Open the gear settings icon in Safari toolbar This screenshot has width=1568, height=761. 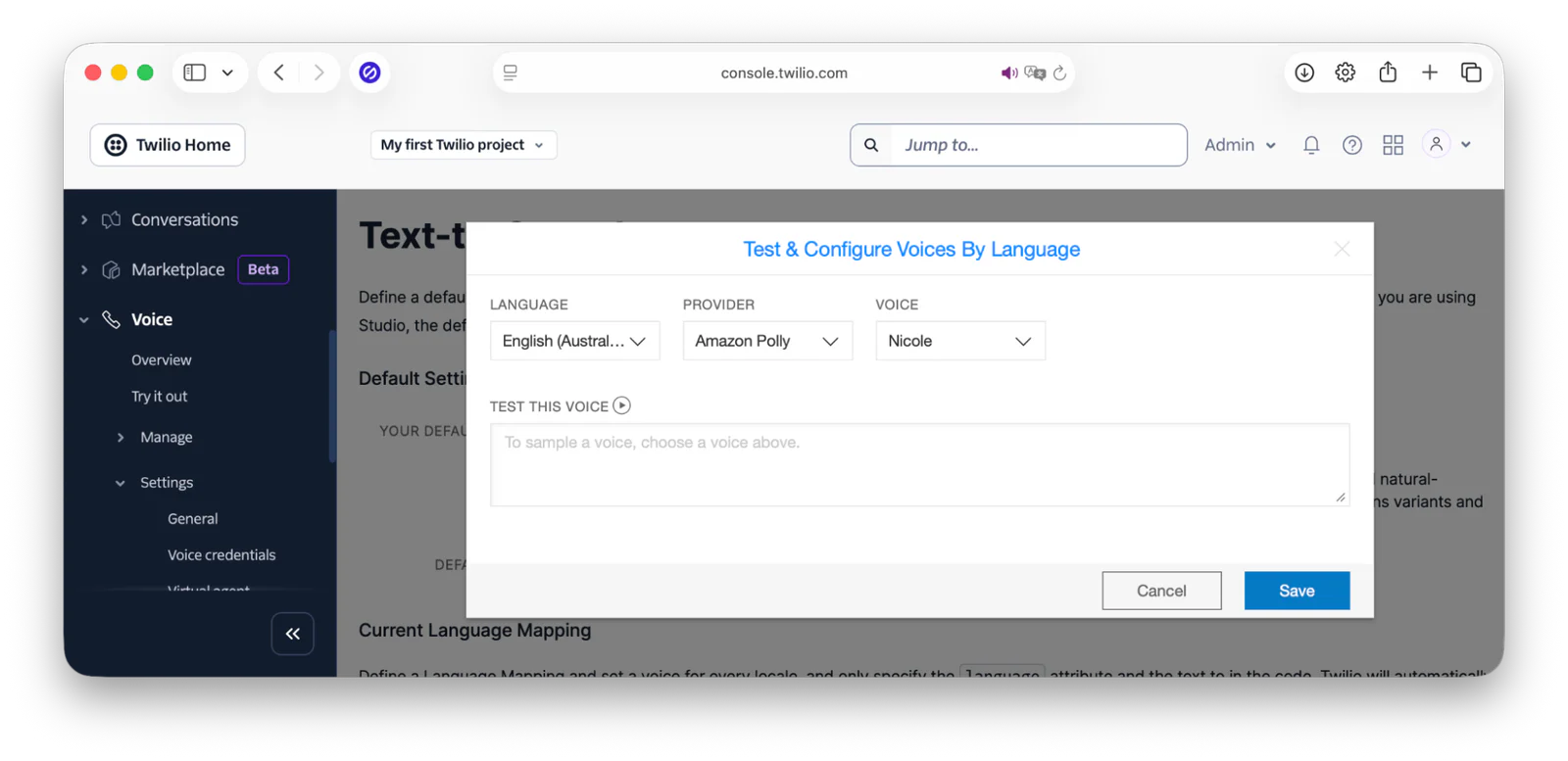[x=1346, y=72]
